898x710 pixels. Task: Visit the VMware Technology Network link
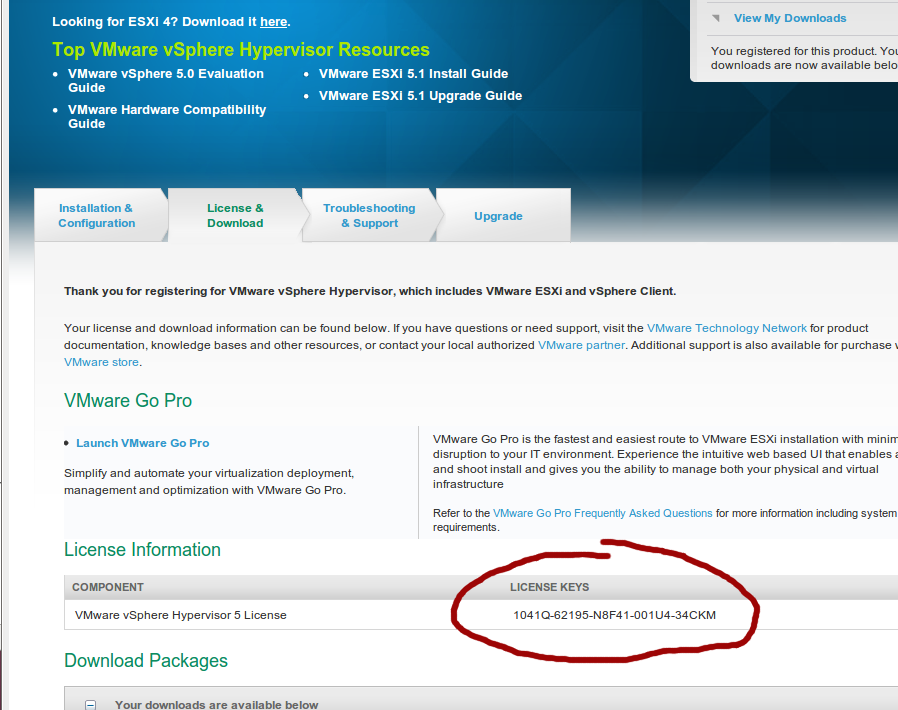[727, 328]
